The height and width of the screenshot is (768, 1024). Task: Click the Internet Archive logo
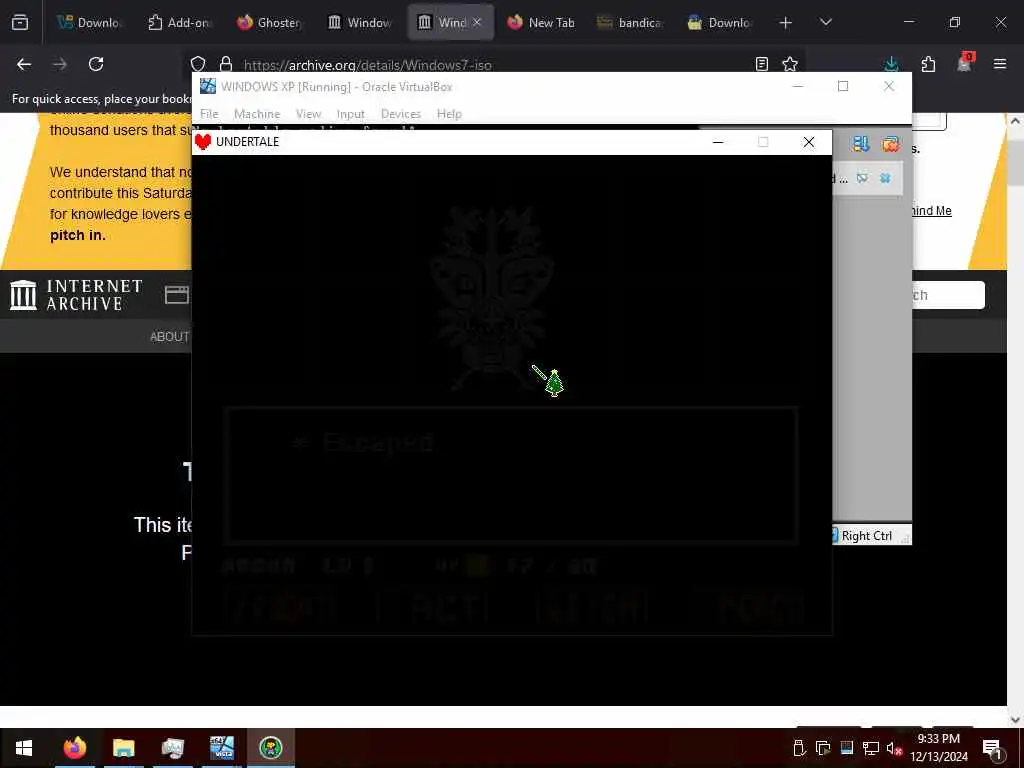[76, 295]
